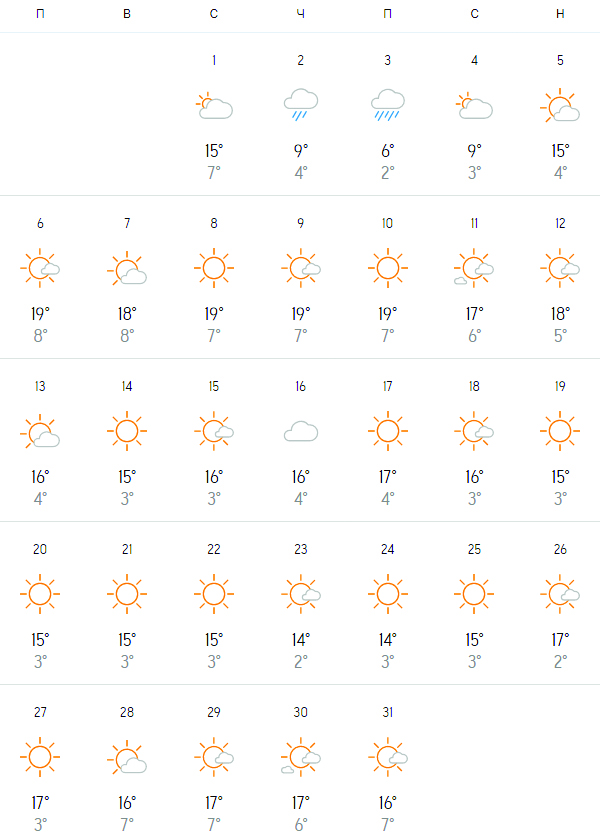Click the 19° high temperature on day 6
This screenshot has width=600, height=837.
pos(40,314)
